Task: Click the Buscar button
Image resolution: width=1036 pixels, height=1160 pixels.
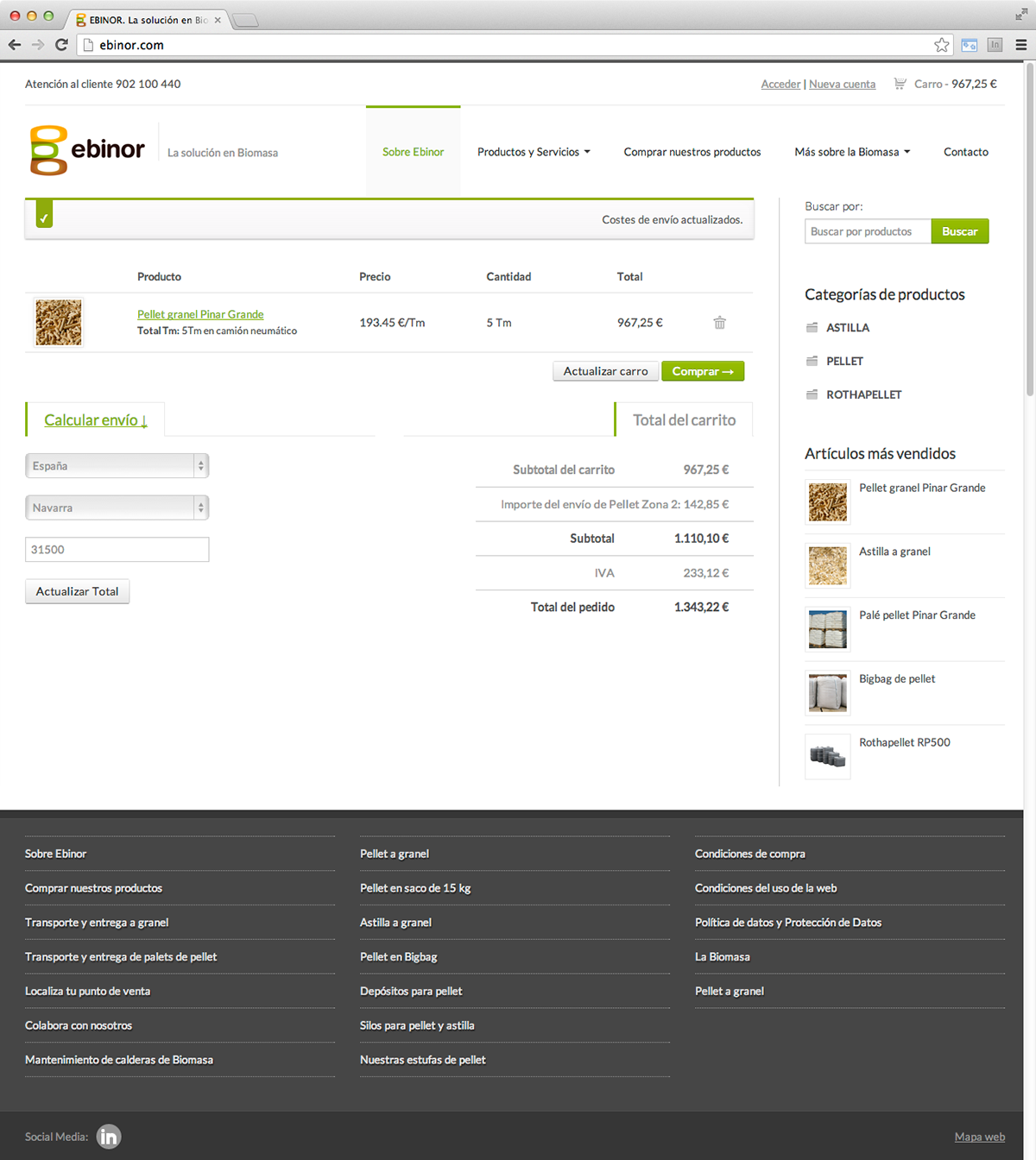Action: [960, 231]
